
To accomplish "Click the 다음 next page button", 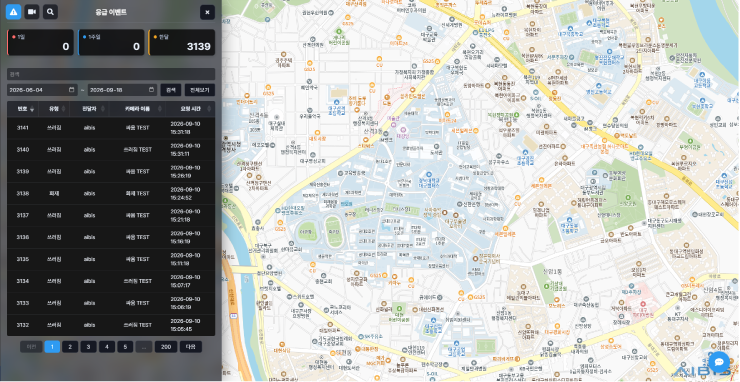I will [x=191, y=347].
